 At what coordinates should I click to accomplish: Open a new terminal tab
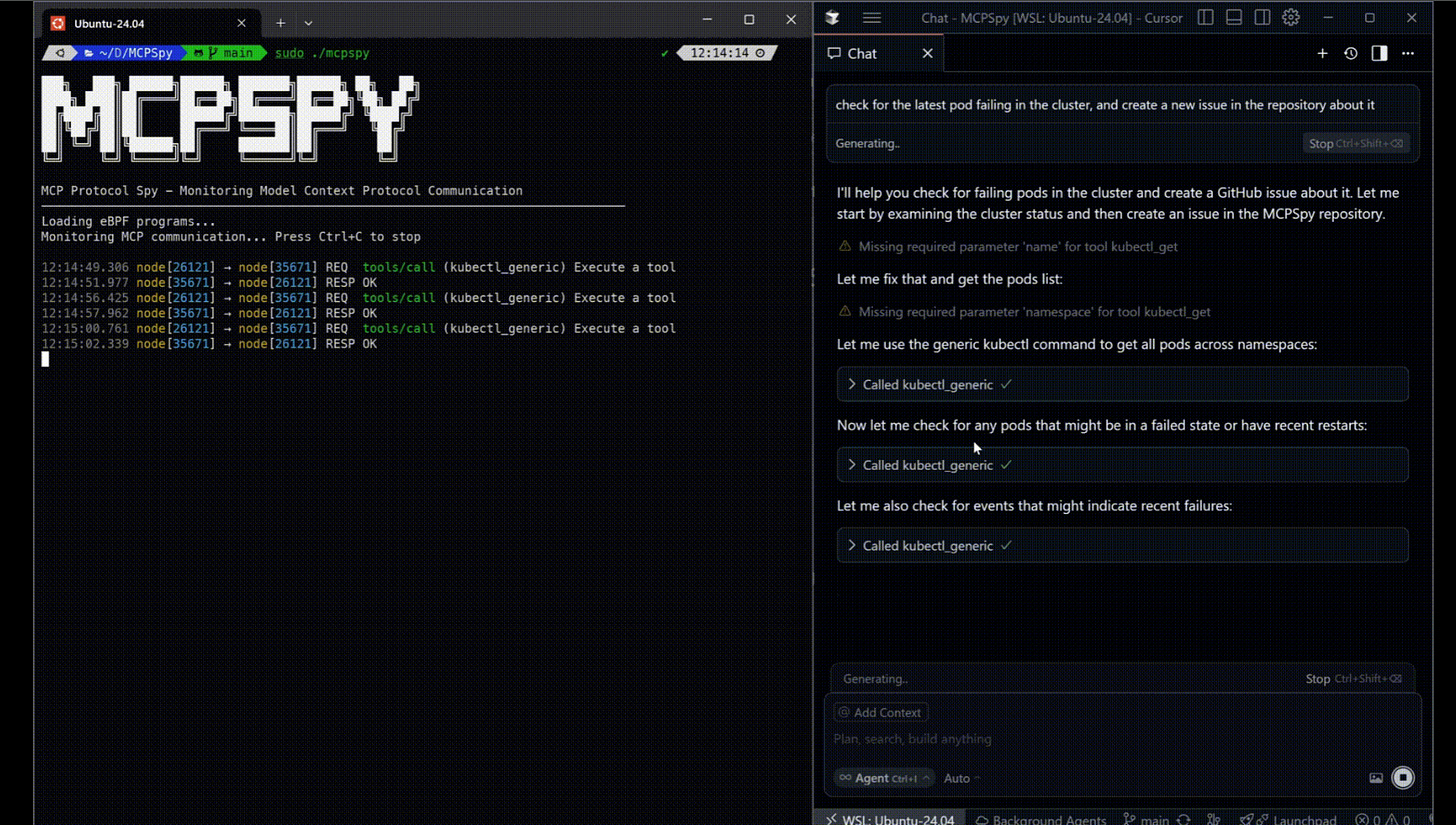[x=280, y=23]
